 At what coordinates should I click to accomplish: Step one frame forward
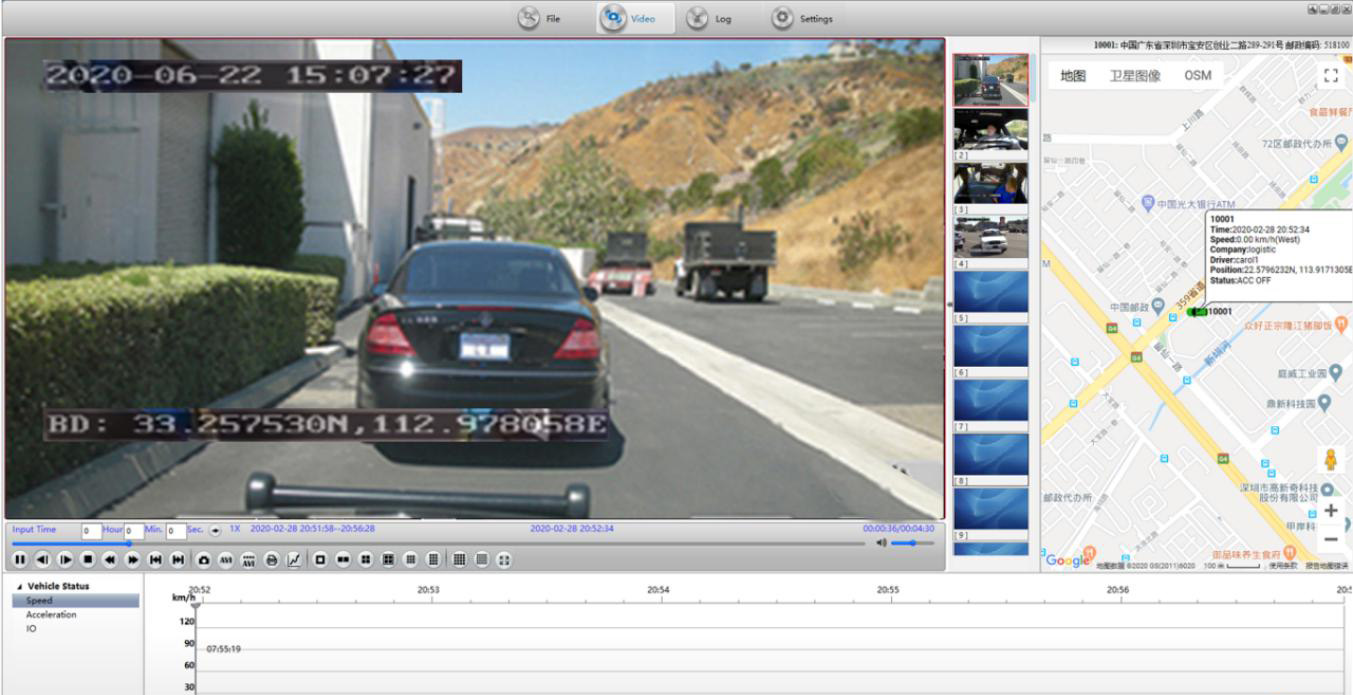pos(65,560)
